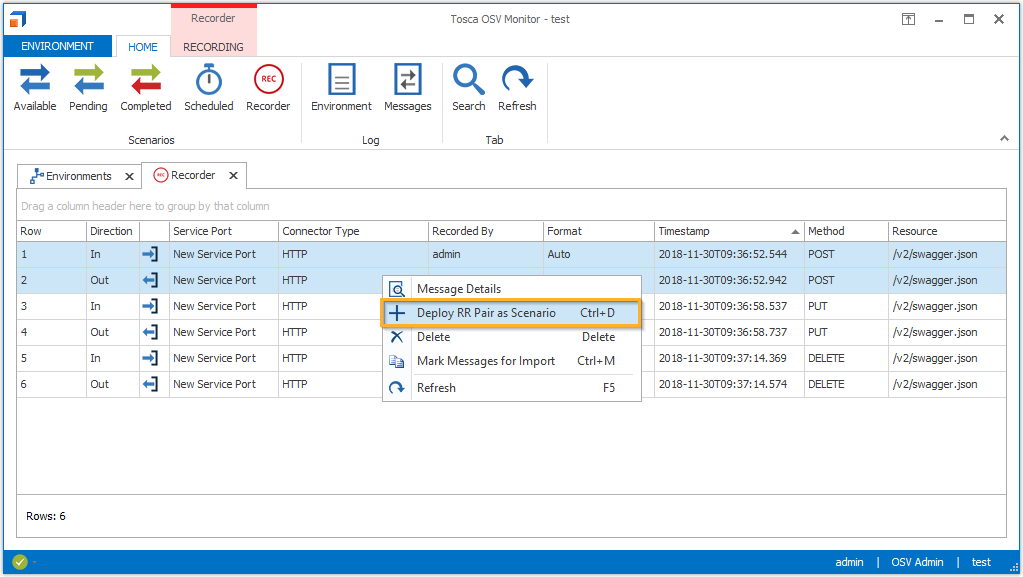Image resolution: width=1023 pixels, height=577 pixels.
Task: Refresh the tab from ribbon
Action: coord(517,88)
